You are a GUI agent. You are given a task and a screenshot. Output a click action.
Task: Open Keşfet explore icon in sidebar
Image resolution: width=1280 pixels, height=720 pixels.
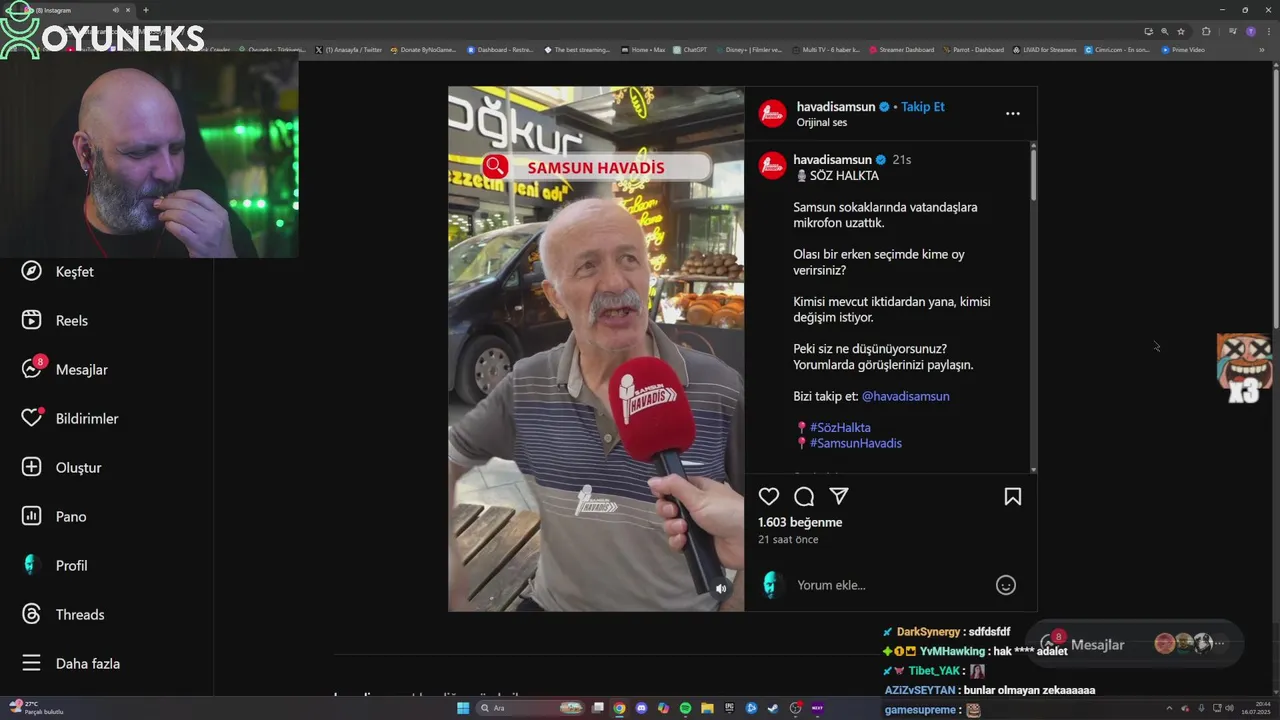(x=32, y=271)
